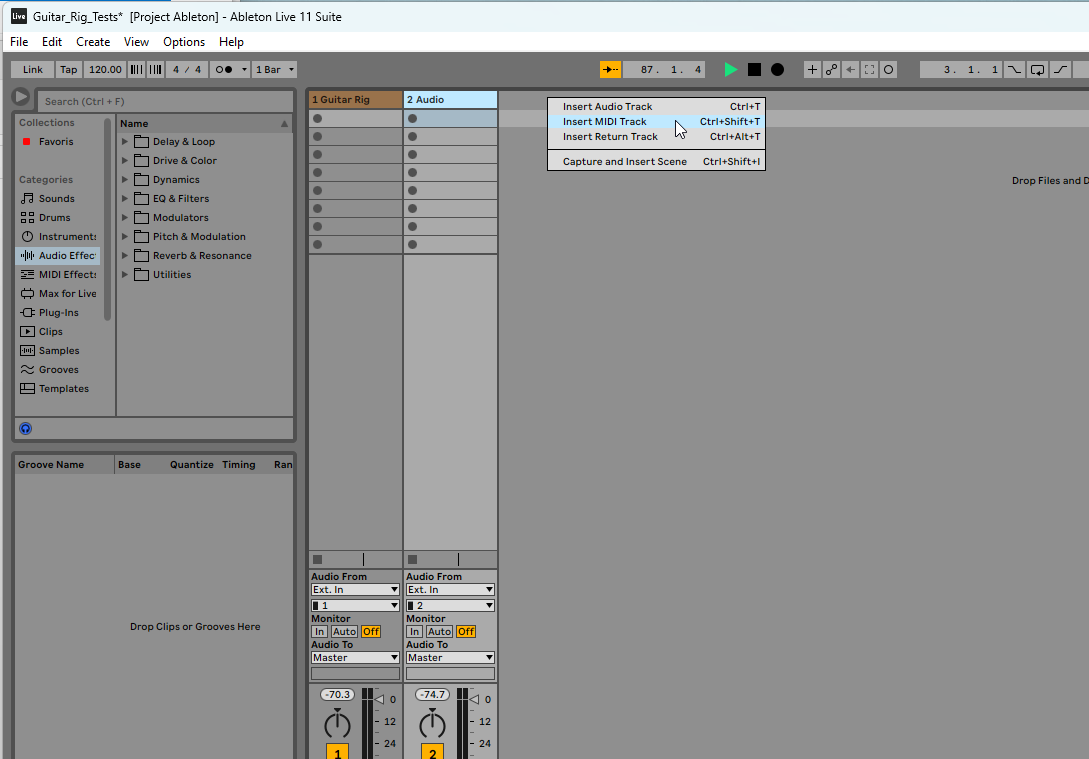Open Guitar Rig track's Ext. In dropdown
This screenshot has width=1089, height=759.
pos(355,590)
